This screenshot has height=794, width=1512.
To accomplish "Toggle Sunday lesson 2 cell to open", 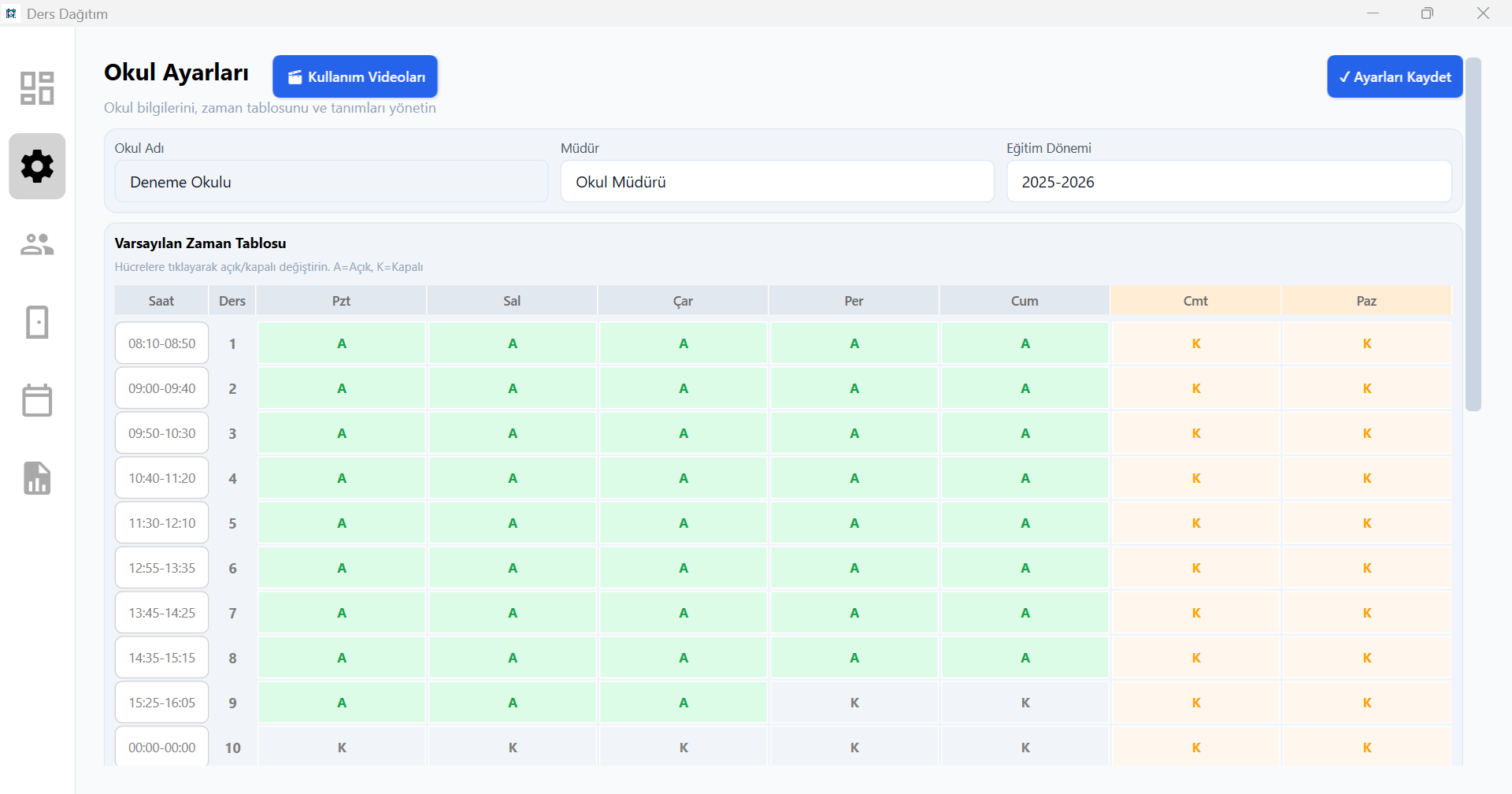I will [1366, 388].
